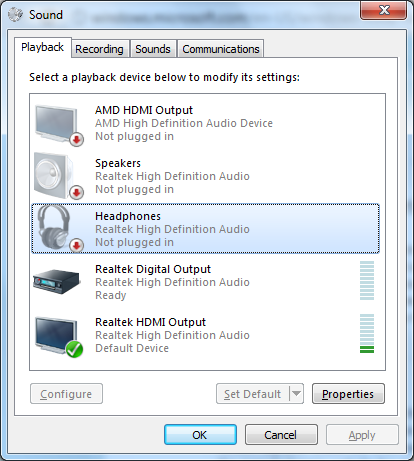Click the Set Default button
The height and width of the screenshot is (461, 414).
(x=252, y=394)
